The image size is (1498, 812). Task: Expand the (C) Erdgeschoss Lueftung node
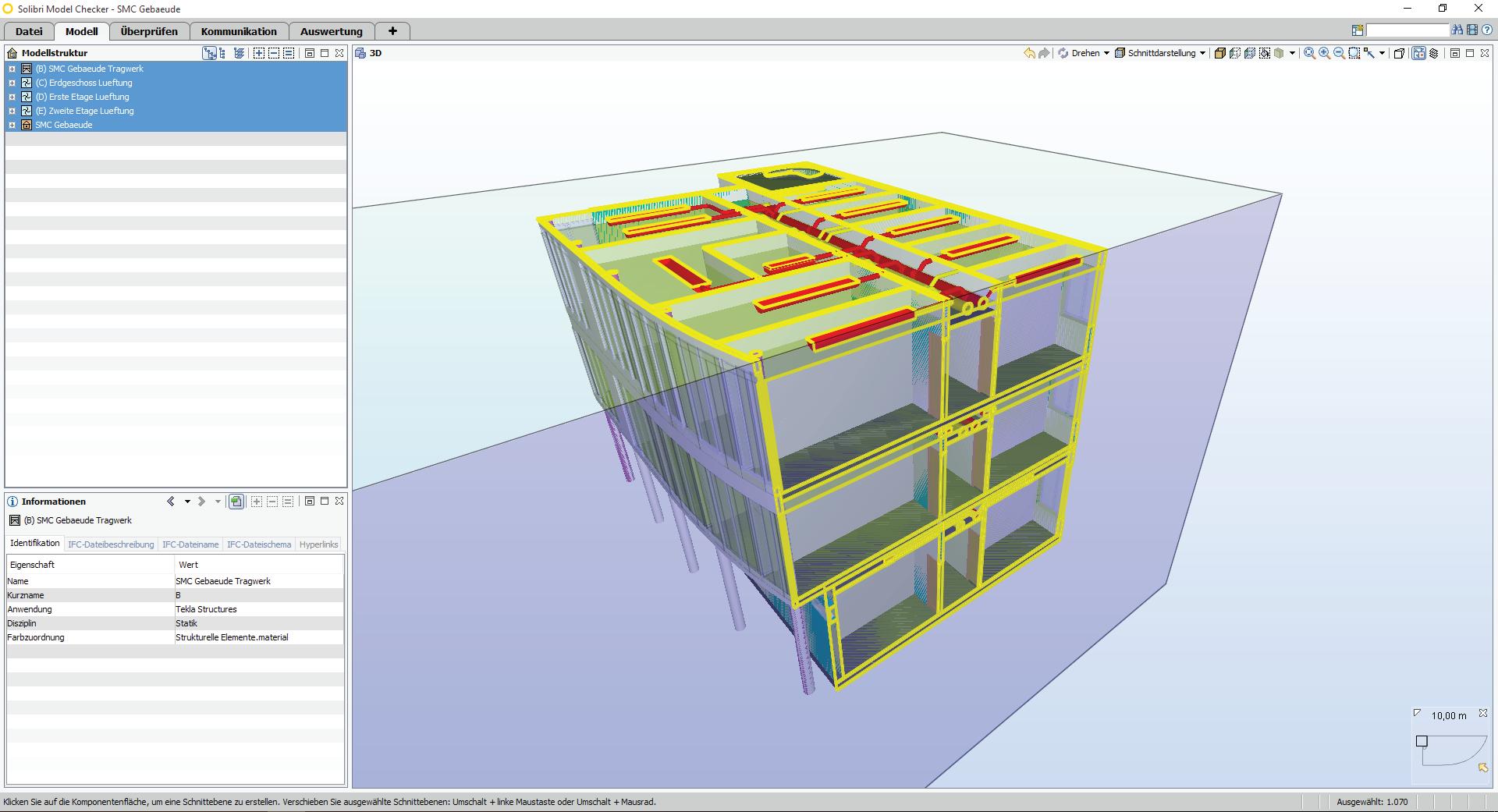click(x=12, y=83)
